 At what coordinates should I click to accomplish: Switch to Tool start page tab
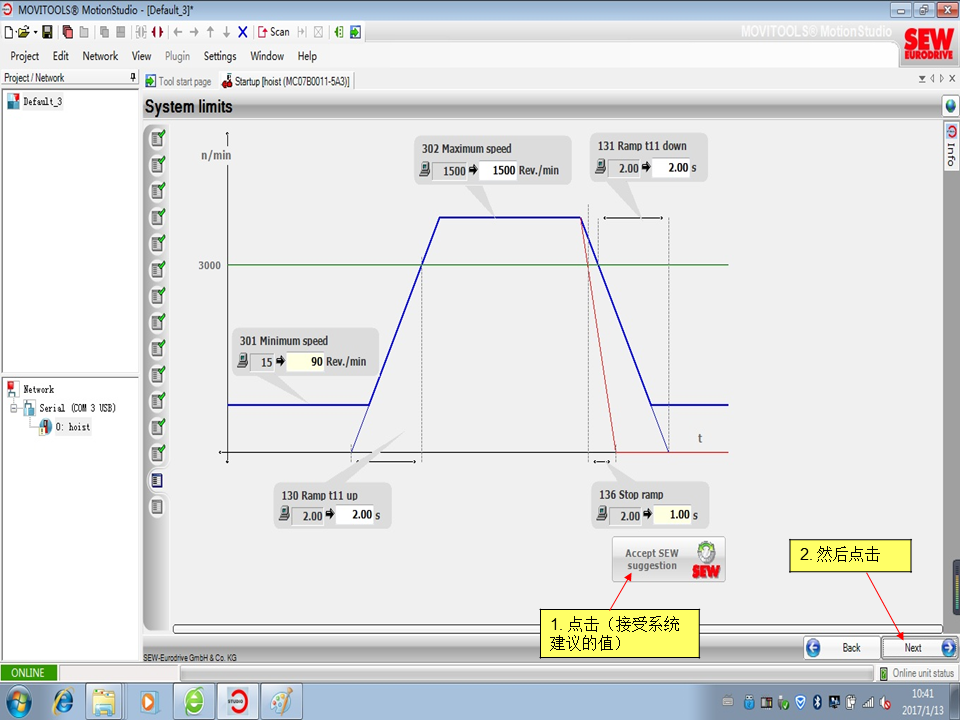point(179,82)
